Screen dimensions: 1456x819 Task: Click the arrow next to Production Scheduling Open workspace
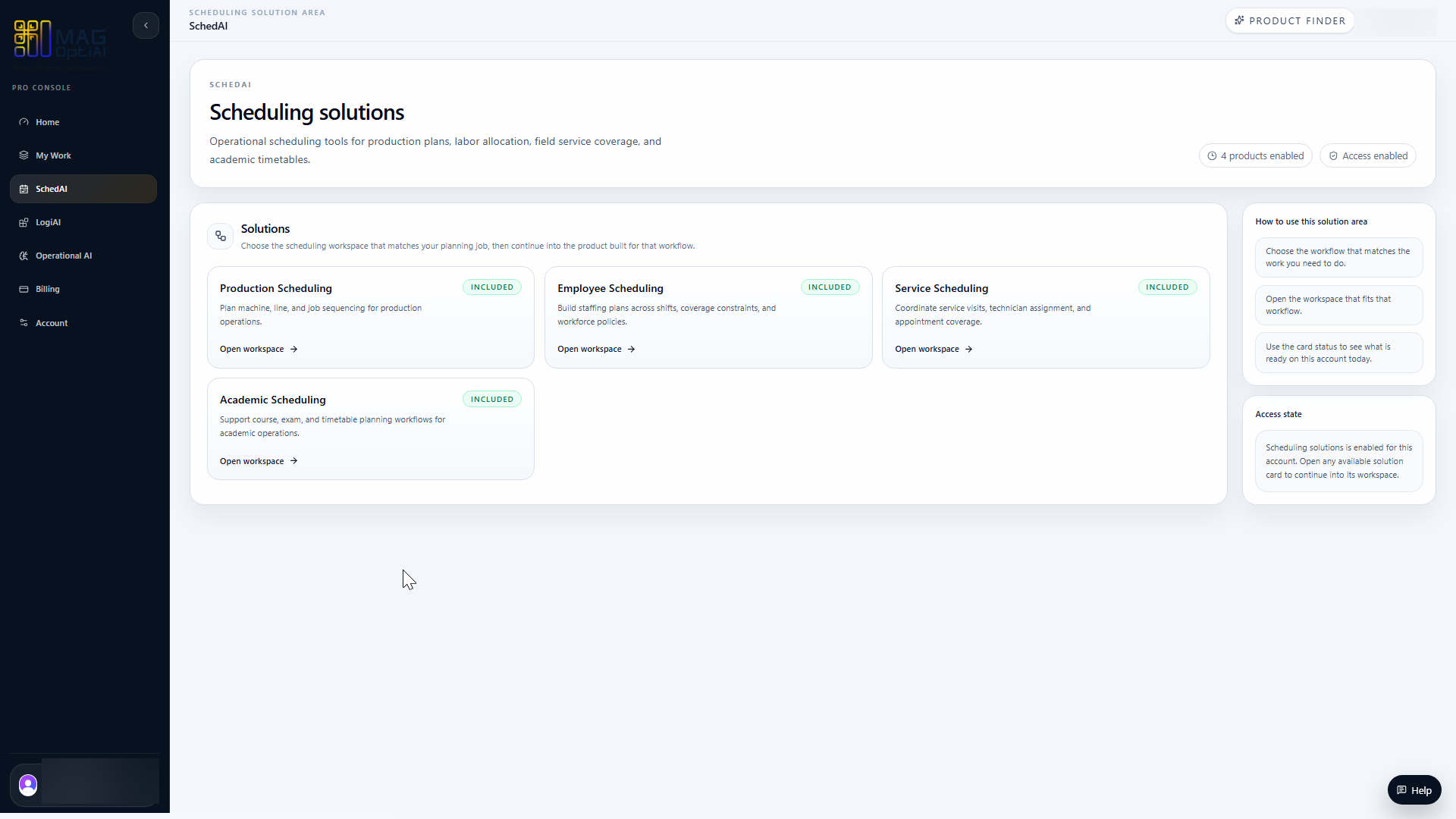click(293, 349)
